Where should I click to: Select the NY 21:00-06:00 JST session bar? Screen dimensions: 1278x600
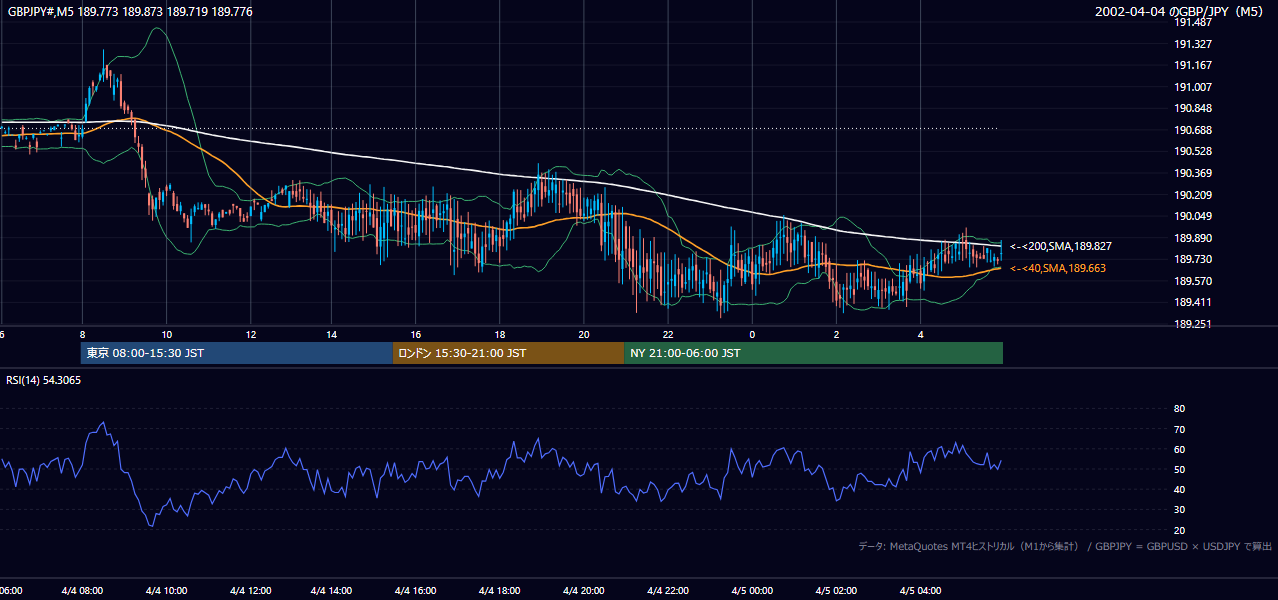click(813, 353)
